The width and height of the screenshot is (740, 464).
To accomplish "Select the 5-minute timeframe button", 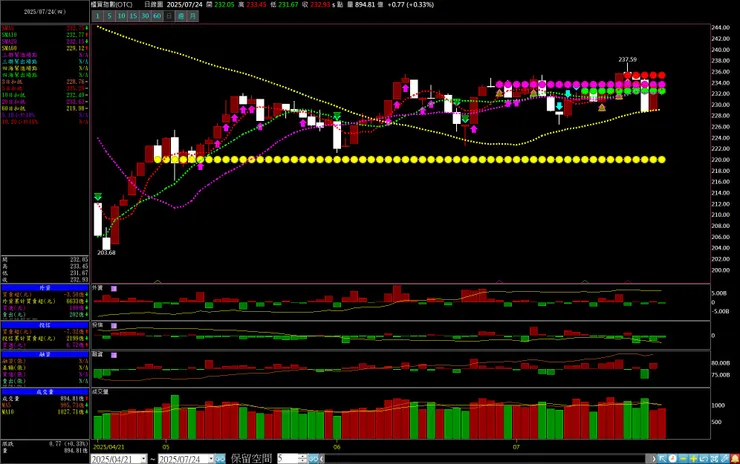I will click(109, 16).
